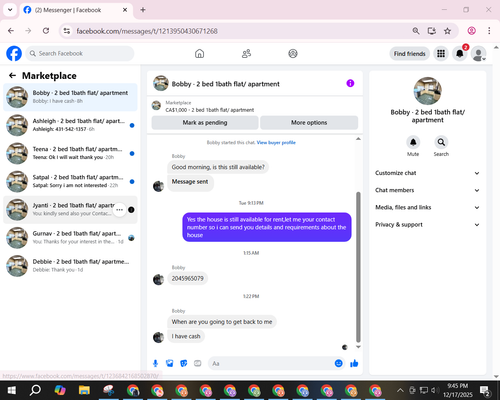The width and height of the screenshot is (500, 400).
Task: Open the Gurnav conversation
Action: [70, 238]
